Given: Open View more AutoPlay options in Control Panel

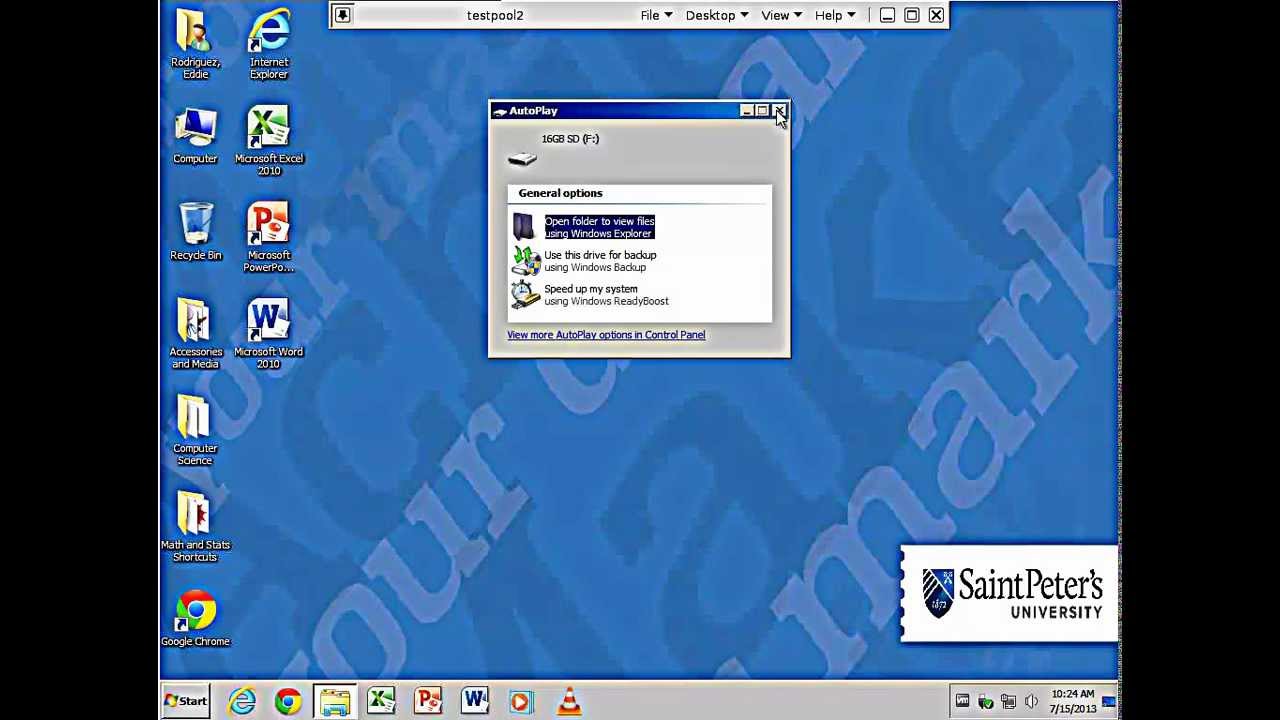Looking at the screenshot, I should point(606,335).
